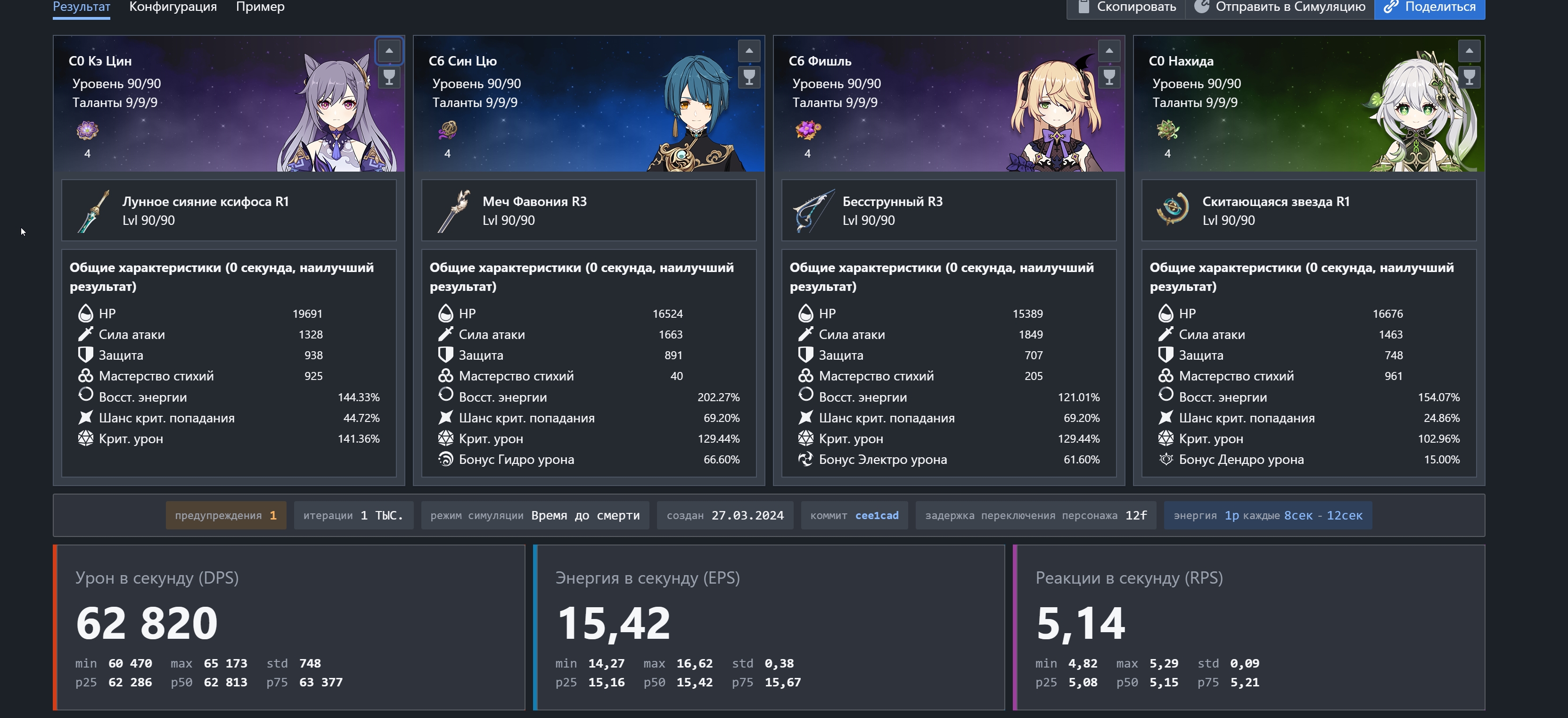The height and width of the screenshot is (718, 1568).
Task: Toggle the trophy icon on Син Цю card
Action: pos(749,77)
